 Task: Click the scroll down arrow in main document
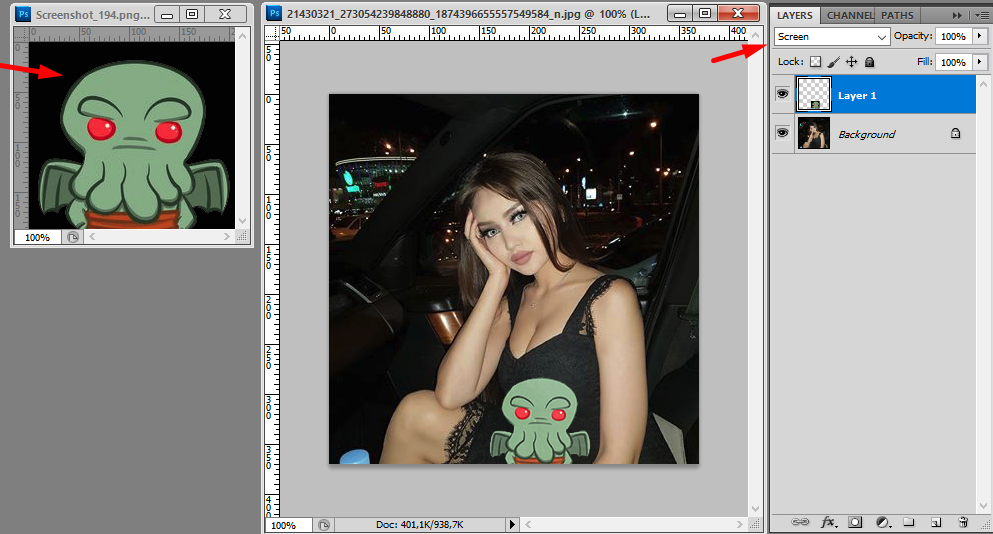[x=755, y=509]
